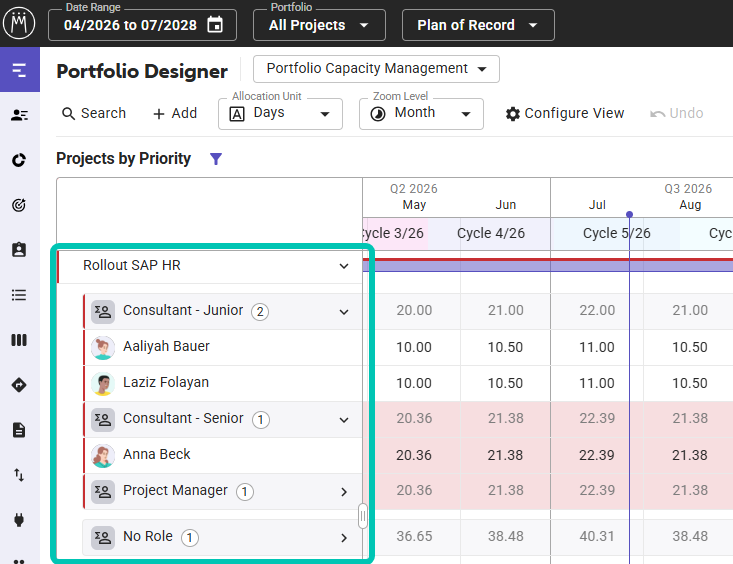Viewport: 733px width, 564px height.
Task: Open the diamond directions sidebar icon
Action: pyautogui.click(x=19, y=385)
